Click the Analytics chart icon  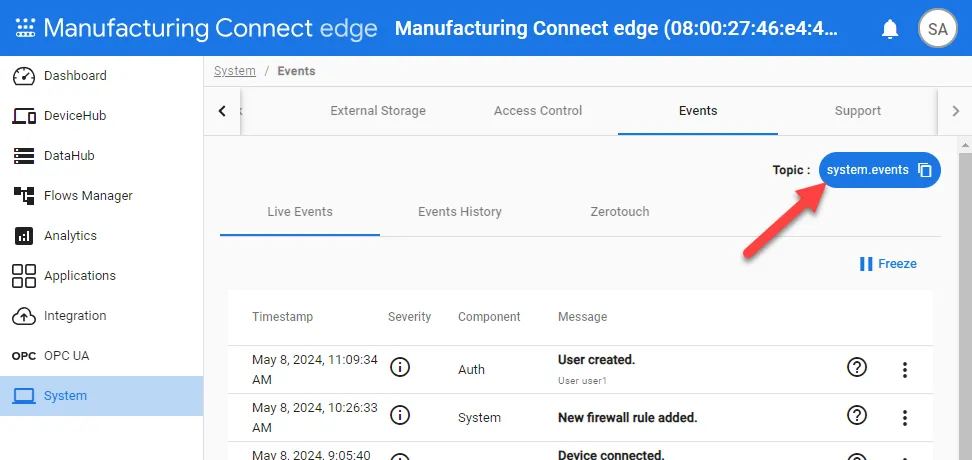pyautogui.click(x=24, y=236)
